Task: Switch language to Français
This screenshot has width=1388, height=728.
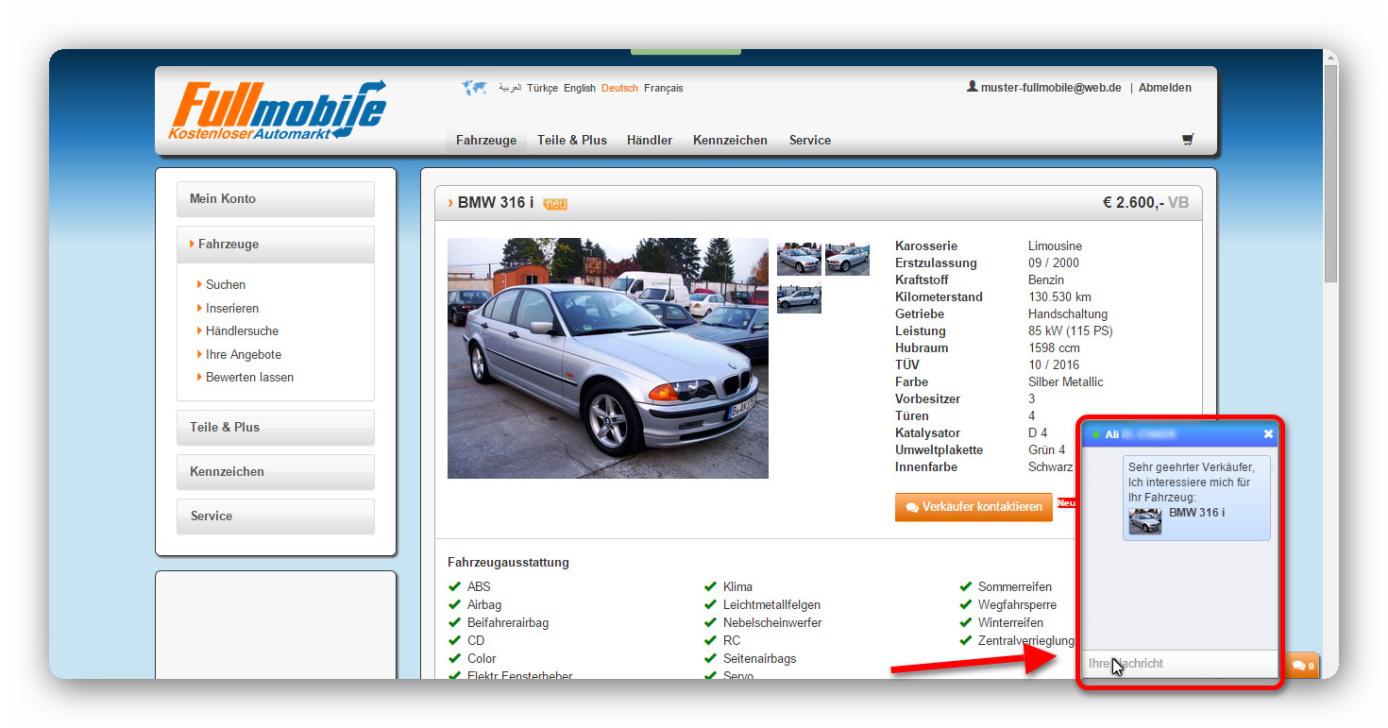Action: coord(663,88)
